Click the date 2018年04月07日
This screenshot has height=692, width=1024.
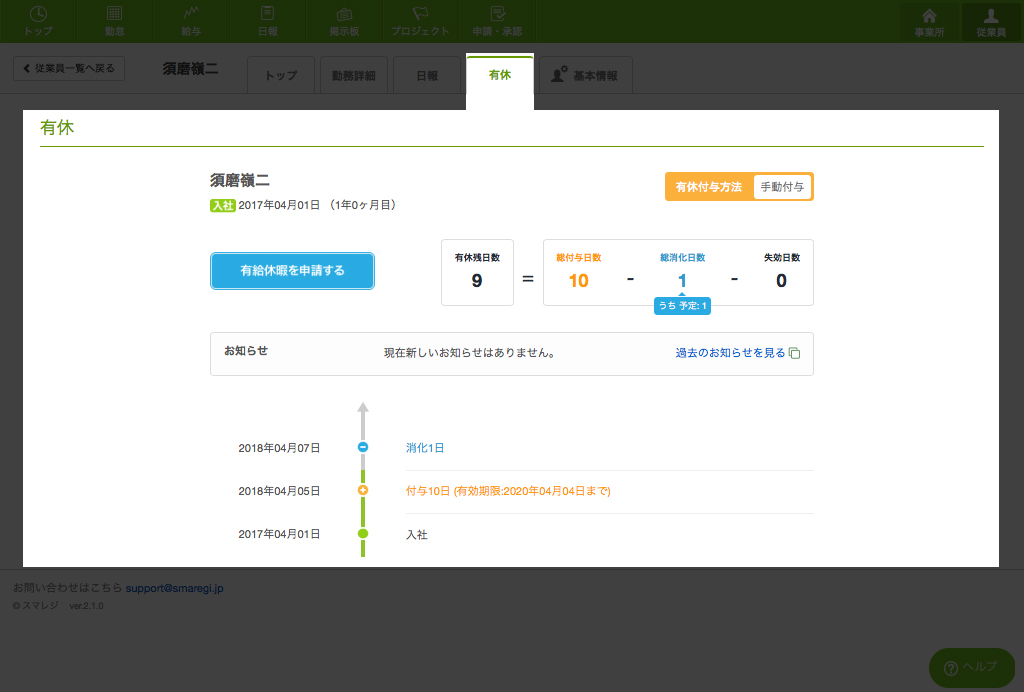(x=279, y=448)
